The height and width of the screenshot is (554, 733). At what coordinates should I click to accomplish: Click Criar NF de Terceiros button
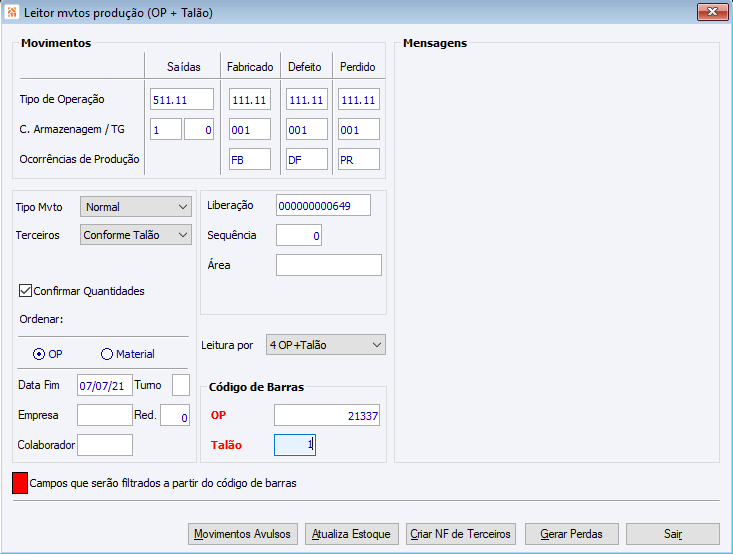462,534
